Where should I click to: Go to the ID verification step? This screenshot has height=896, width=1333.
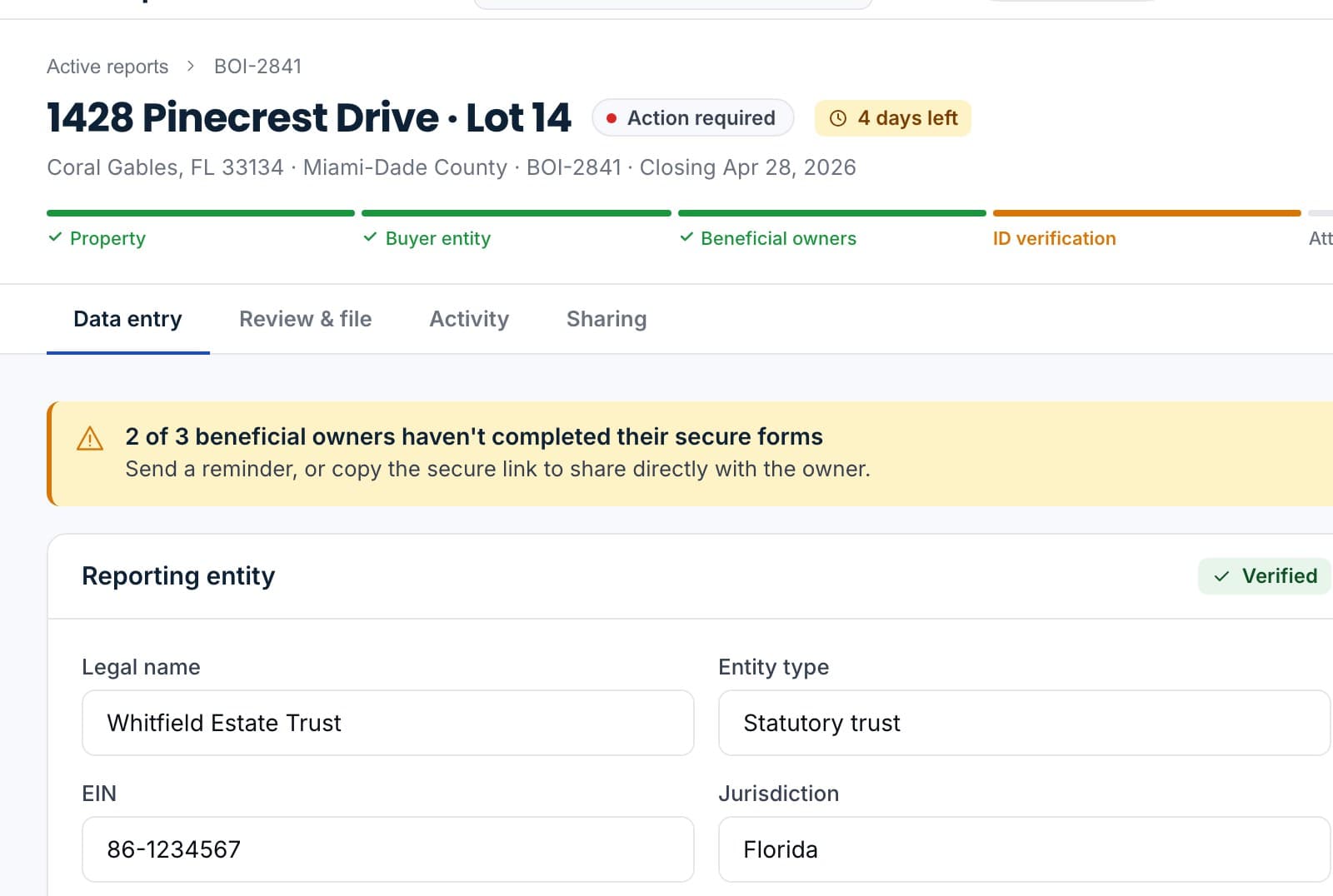1054,238
